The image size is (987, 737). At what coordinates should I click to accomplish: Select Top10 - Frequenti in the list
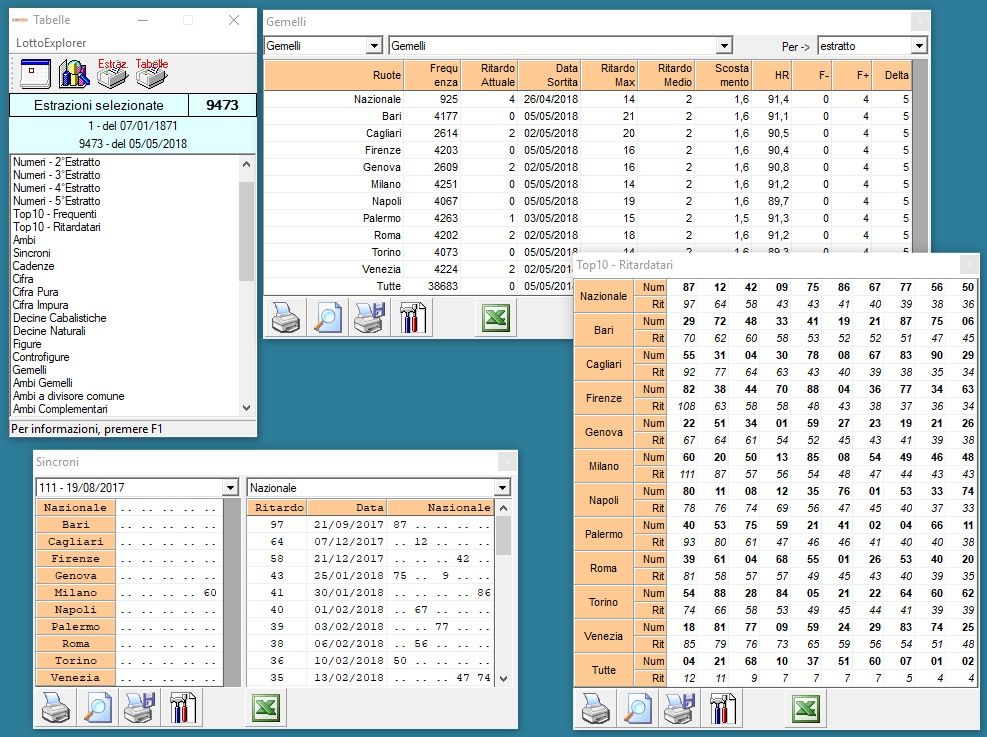point(55,214)
